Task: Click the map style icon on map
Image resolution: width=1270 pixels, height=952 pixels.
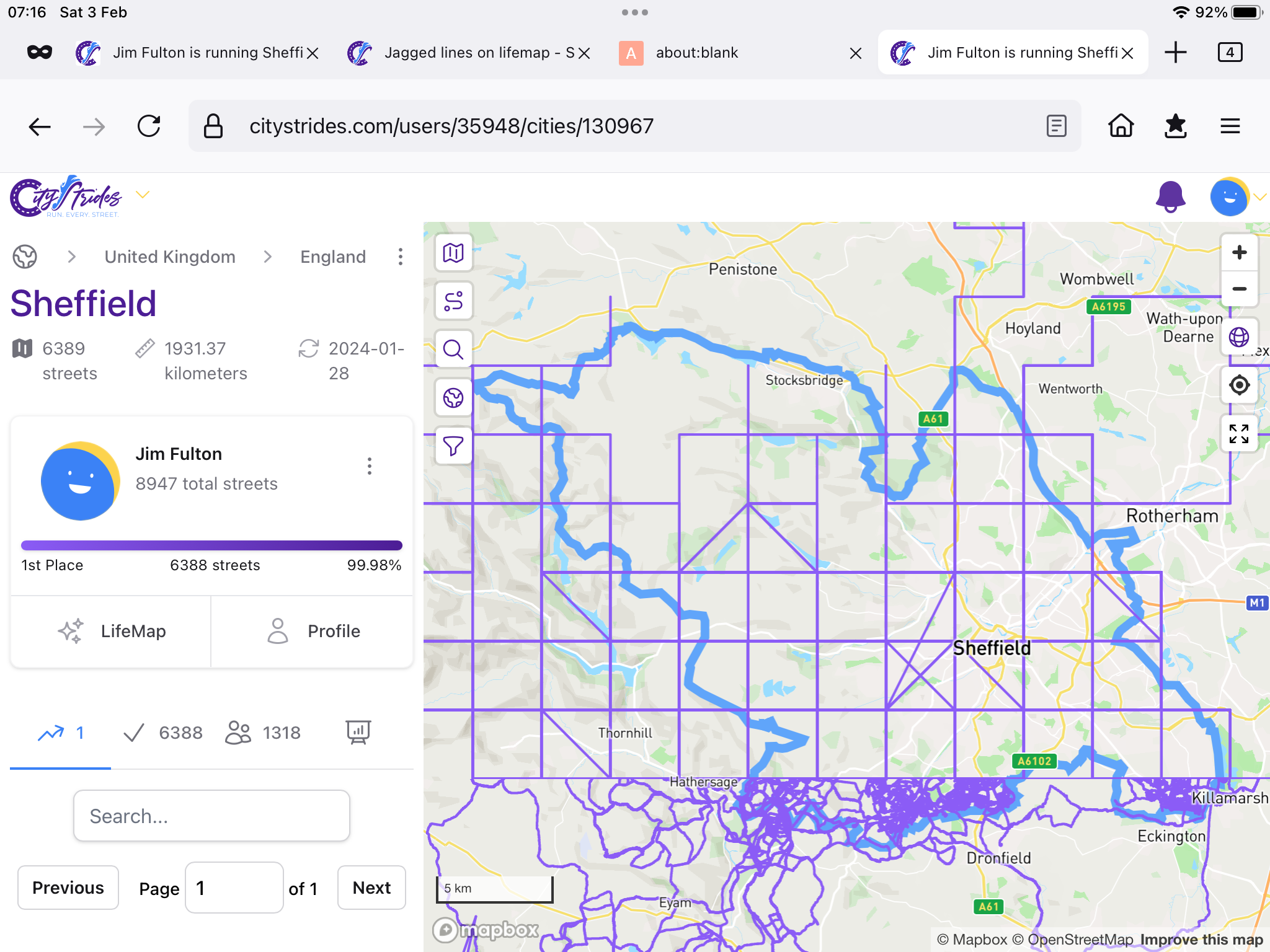Action: point(453,253)
